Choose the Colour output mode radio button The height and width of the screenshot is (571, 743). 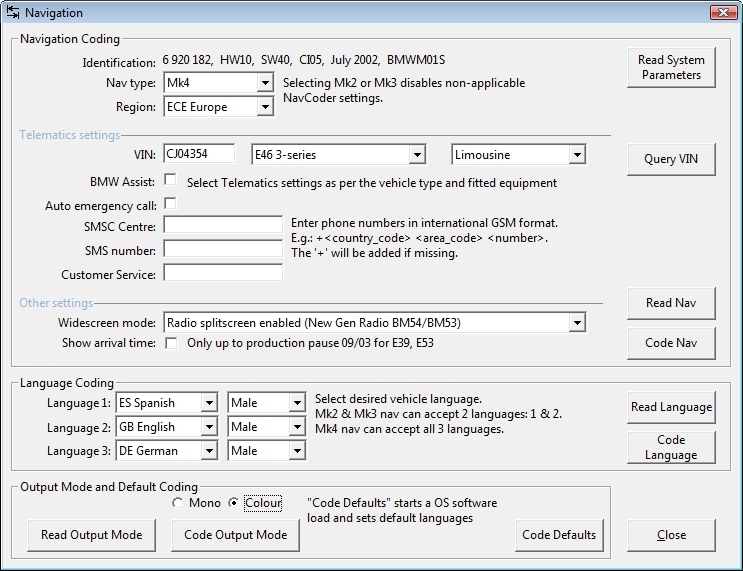pos(234,503)
